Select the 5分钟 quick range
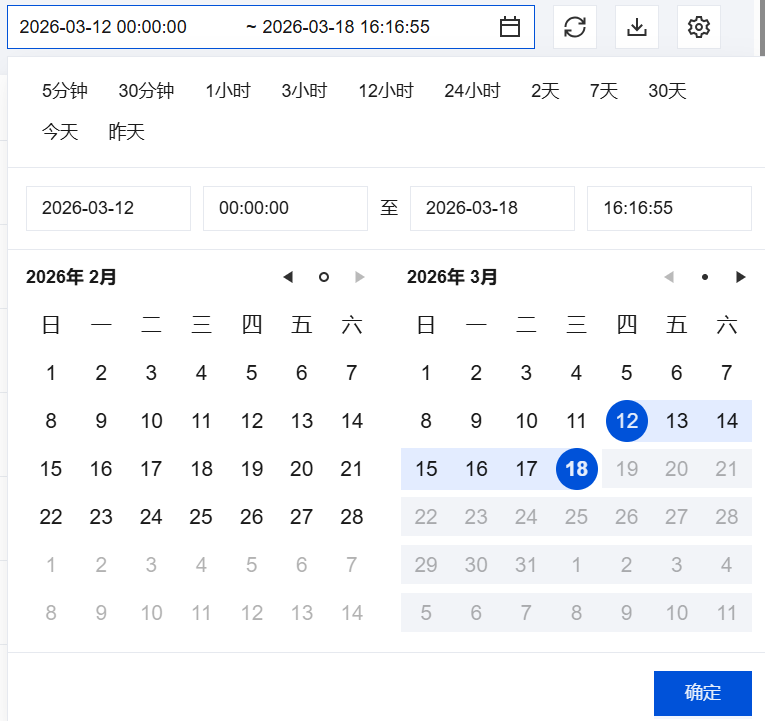Image resolution: width=765 pixels, height=721 pixels. tap(65, 91)
